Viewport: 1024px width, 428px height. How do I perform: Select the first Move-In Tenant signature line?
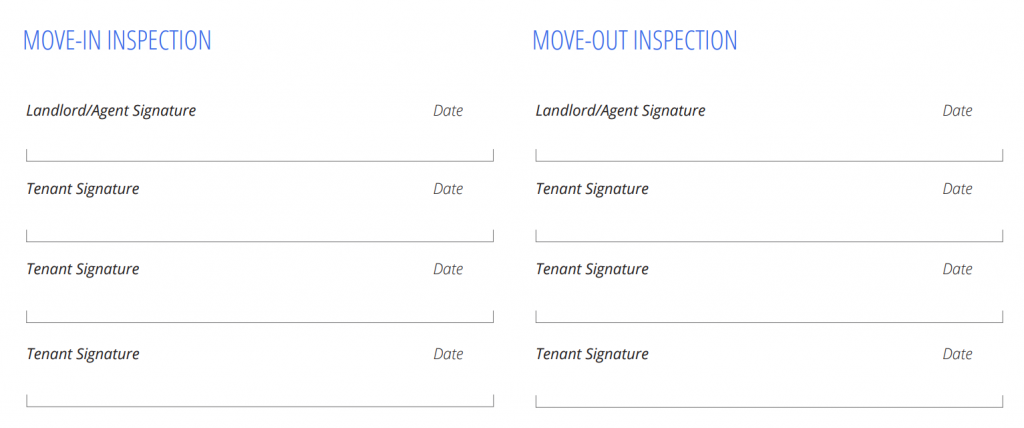260,235
